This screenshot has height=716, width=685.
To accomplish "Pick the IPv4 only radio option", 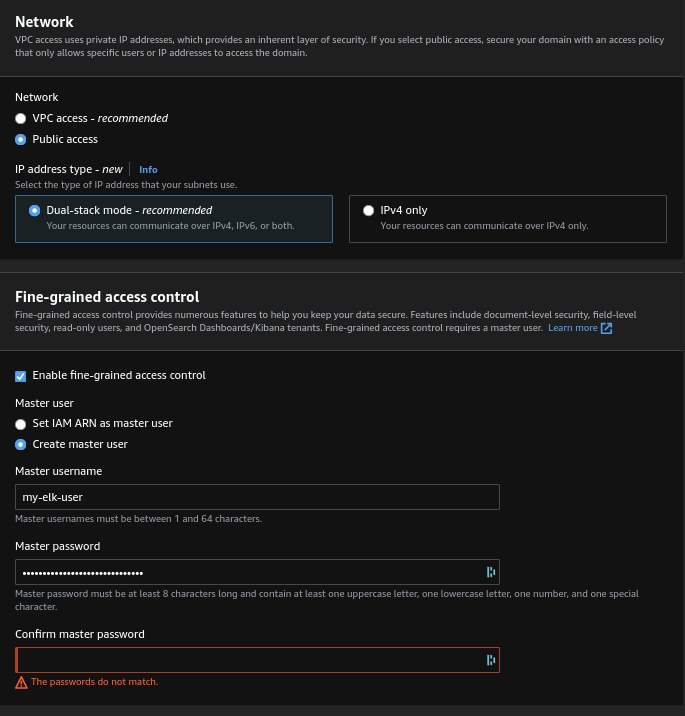I will coord(369,210).
